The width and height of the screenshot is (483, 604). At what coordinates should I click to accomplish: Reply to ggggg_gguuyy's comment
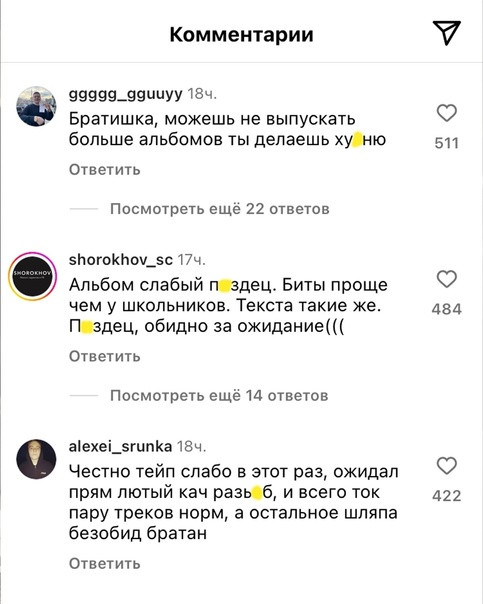coord(105,170)
